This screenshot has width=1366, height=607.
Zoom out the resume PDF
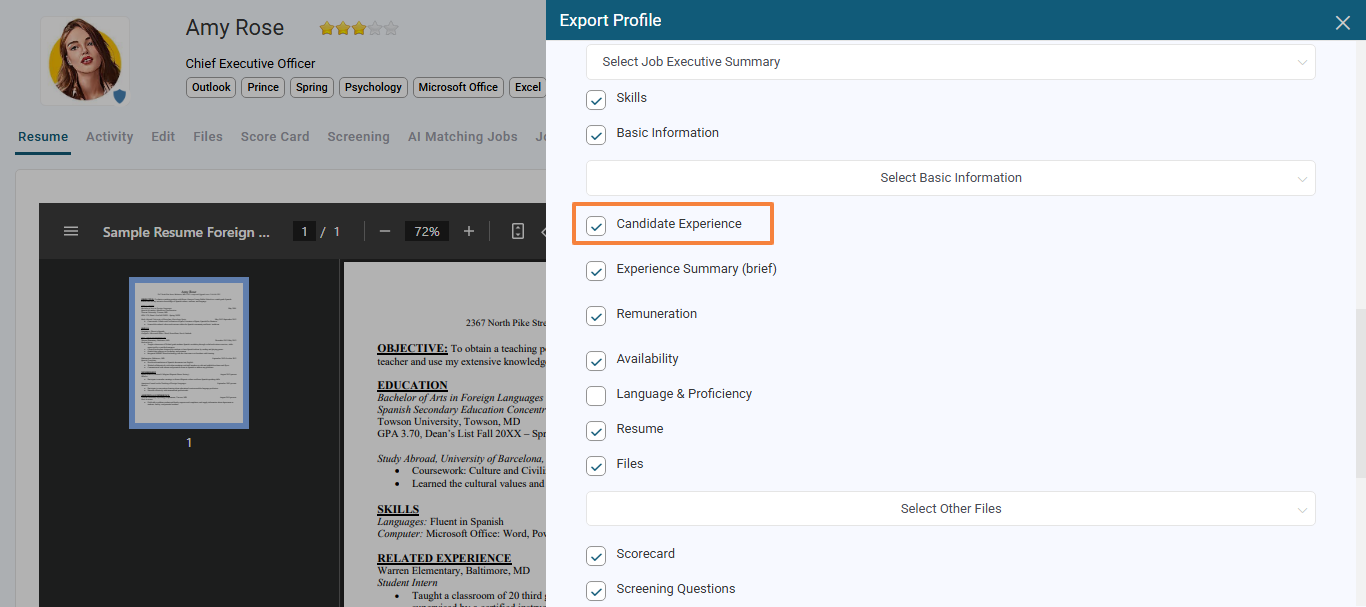coord(385,231)
